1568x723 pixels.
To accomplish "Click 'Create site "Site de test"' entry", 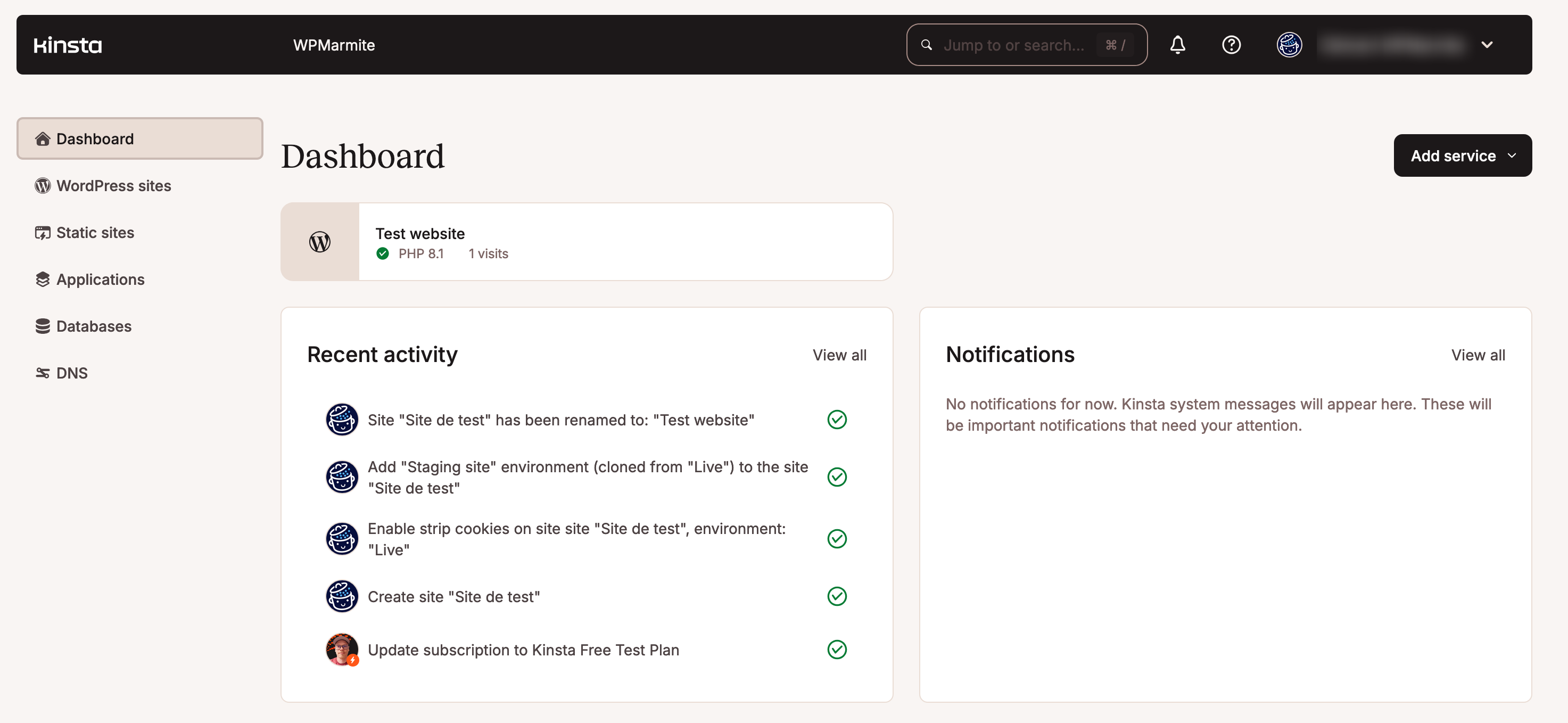I will 453,597.
